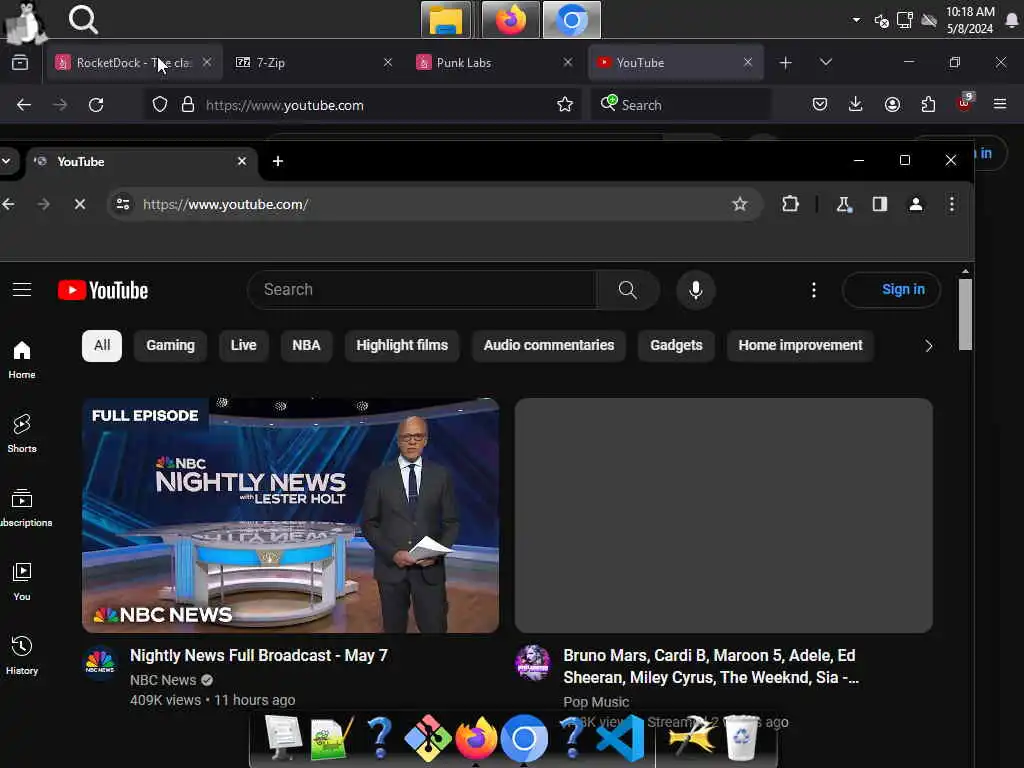View site information in Chrome address bar
Screen dimensions: 1024x768
click(x=122, y=204)
